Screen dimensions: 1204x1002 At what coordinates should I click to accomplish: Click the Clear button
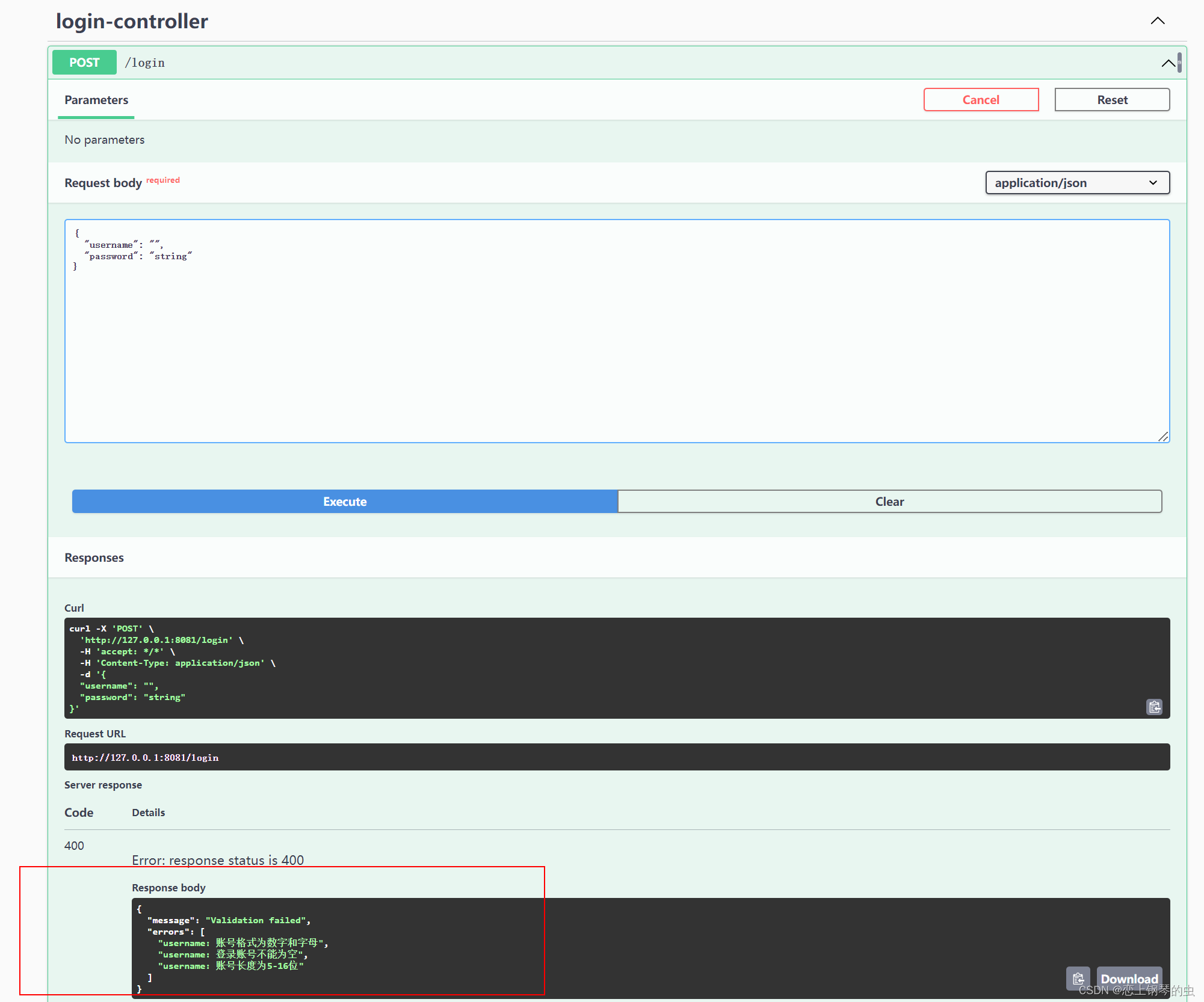[x=889, y=502]
